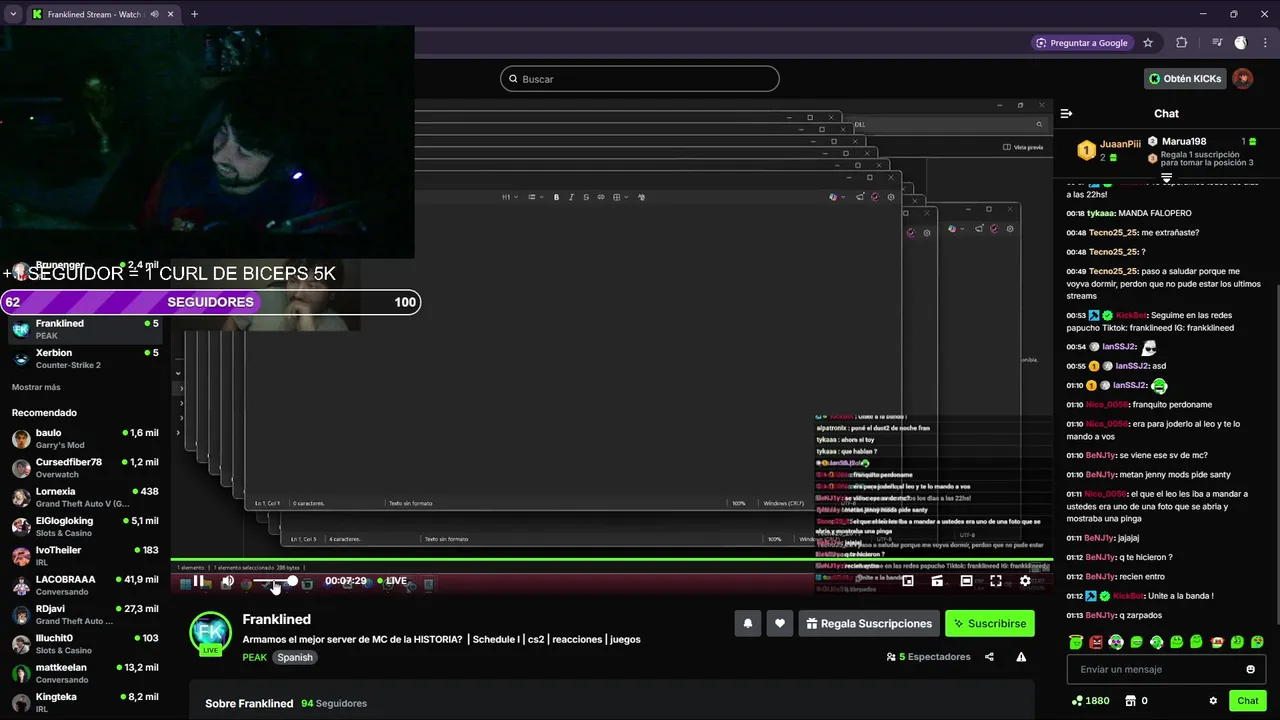
Task: Open the recommended channel IvoTheiler
Action: point(85,555)
